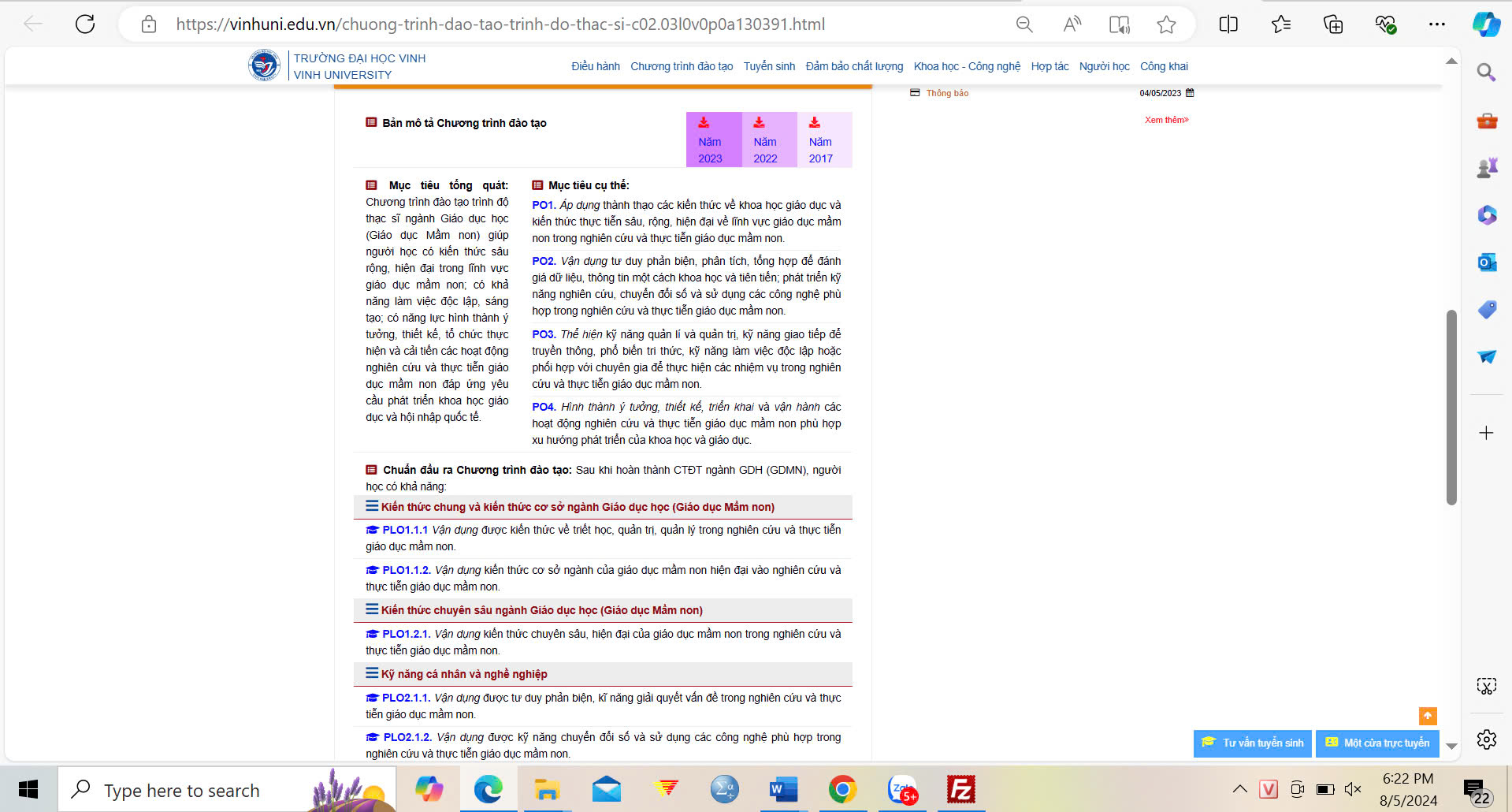Open the Microsoft 365 sidebar icon
Viewport: 1512px width, 812px height.
(x=1487, y=214)
